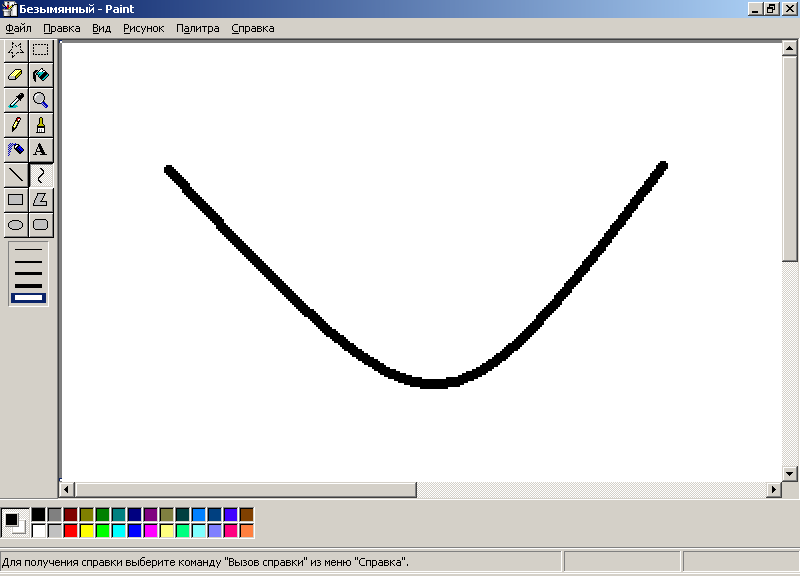Pick the purple color swatch
Viewport: 800px width, 576px height.
tap(151, 514)
